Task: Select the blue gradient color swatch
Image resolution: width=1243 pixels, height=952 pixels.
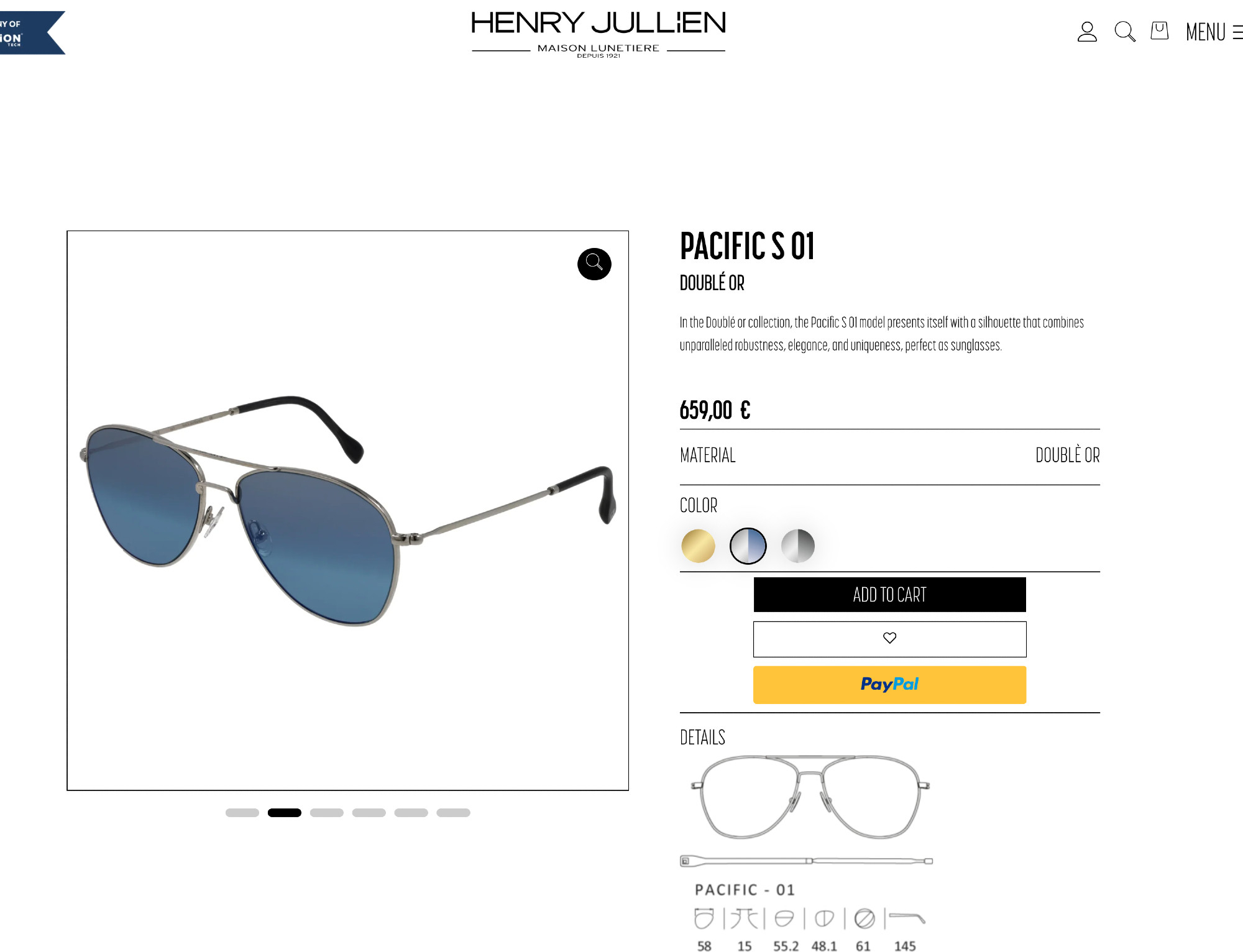Action: [748, 546]
